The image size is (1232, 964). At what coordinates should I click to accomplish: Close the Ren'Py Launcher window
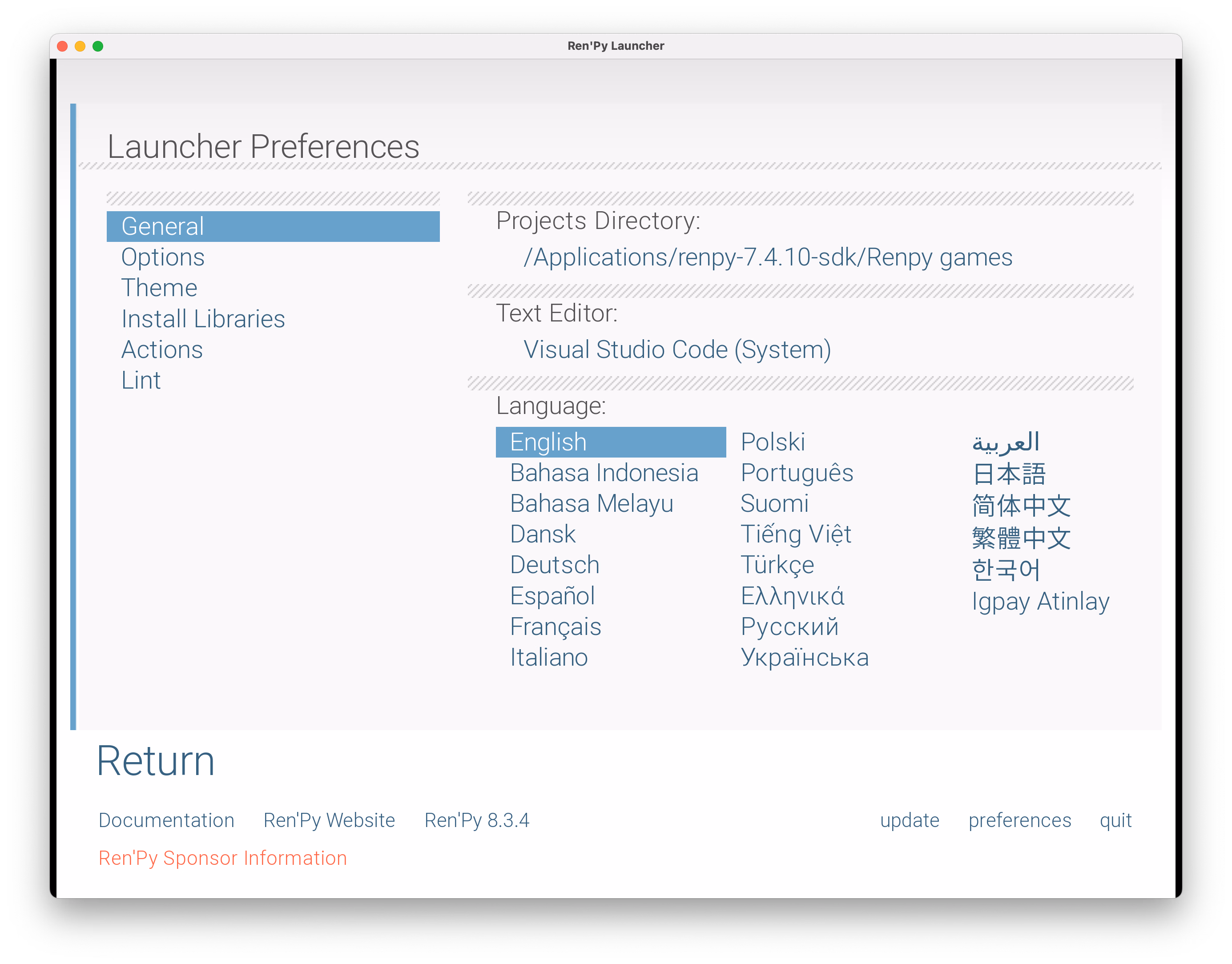point(63,46)
